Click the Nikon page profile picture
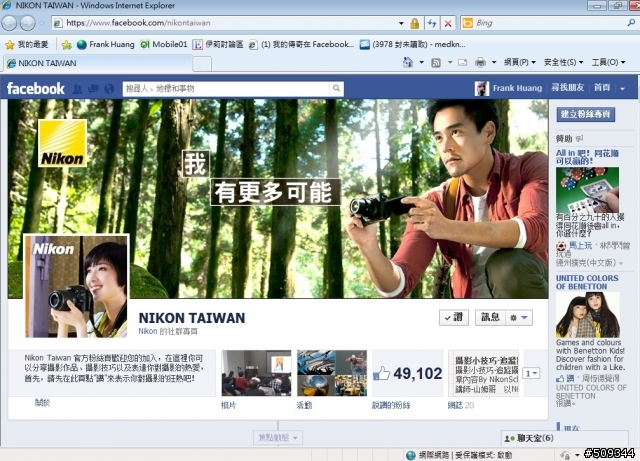Viewport: 640px width, 461px height. click(x=76, y=286)
